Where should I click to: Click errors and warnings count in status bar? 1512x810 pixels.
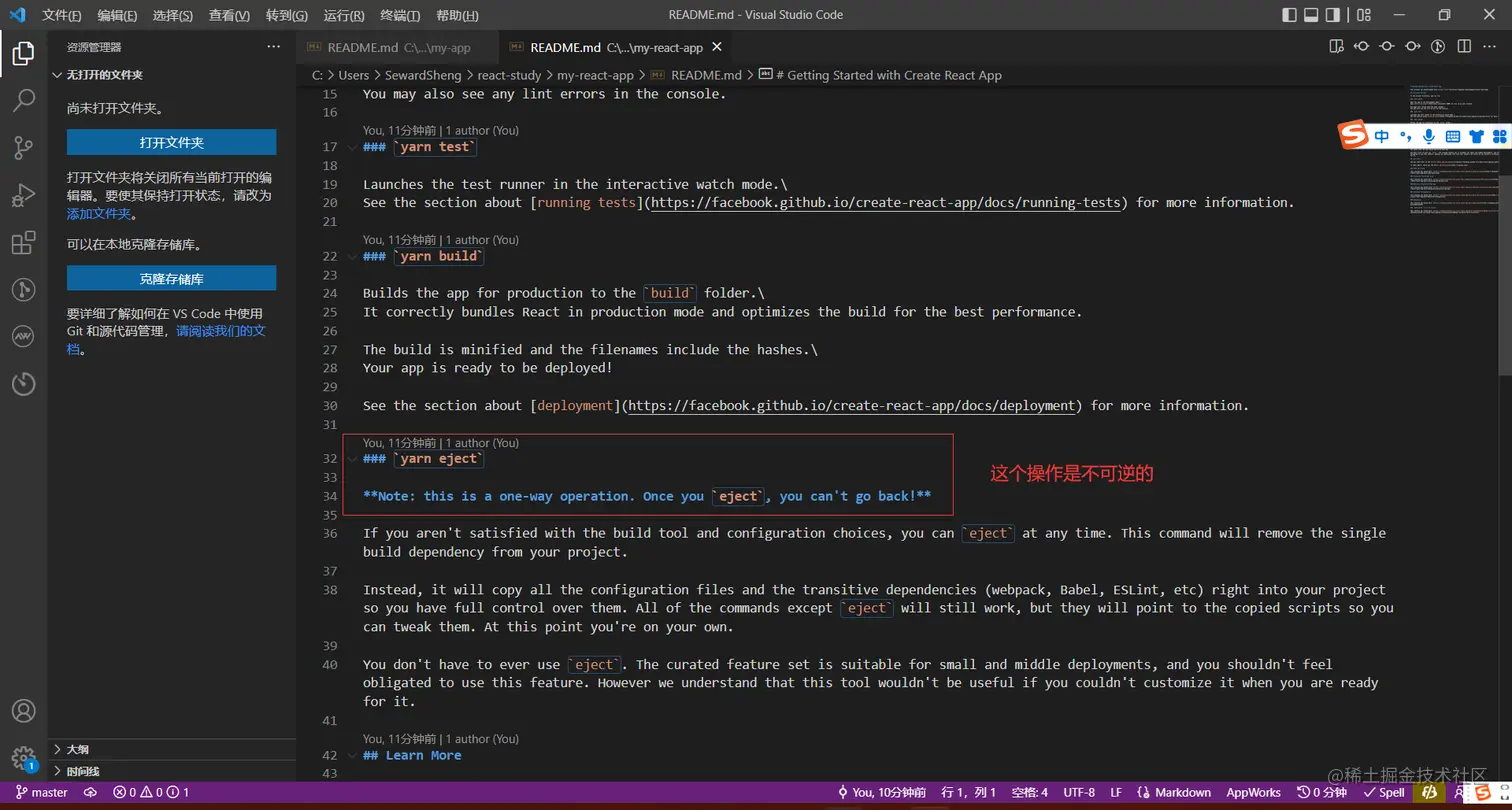pos(151,792)
